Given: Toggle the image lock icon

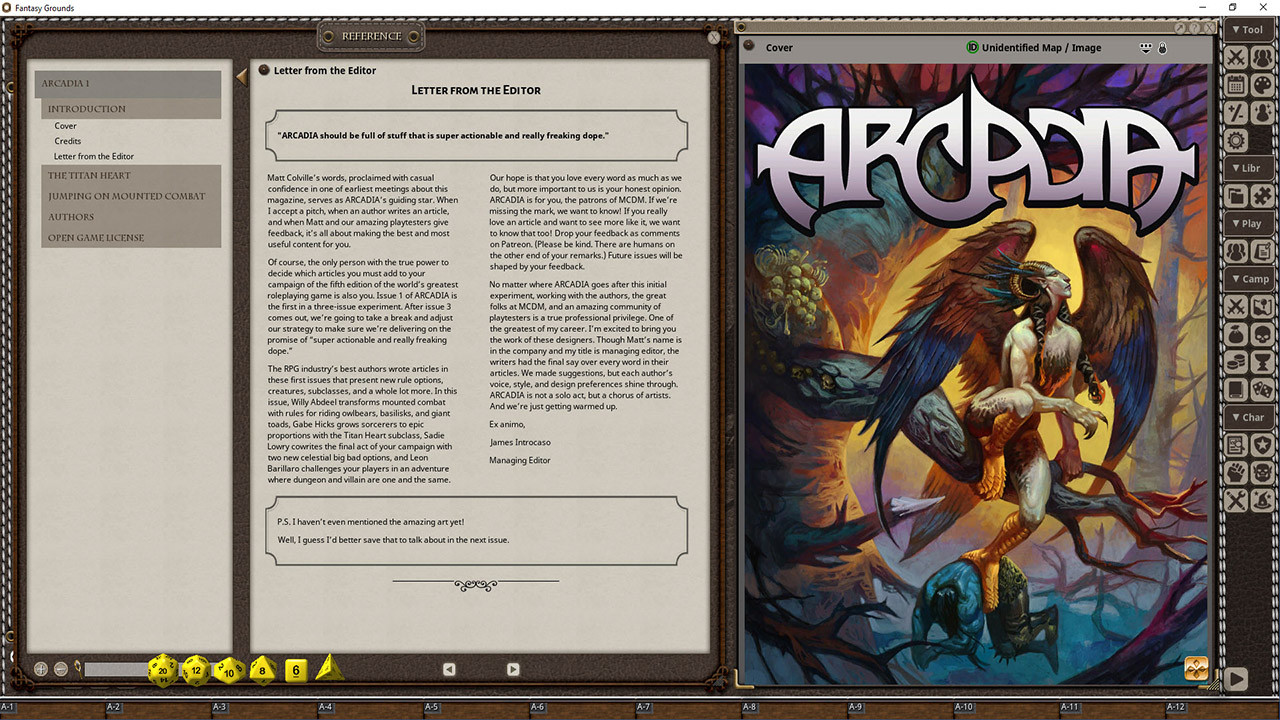Looking at the screenshot, I should click(x=1163, y=48).
